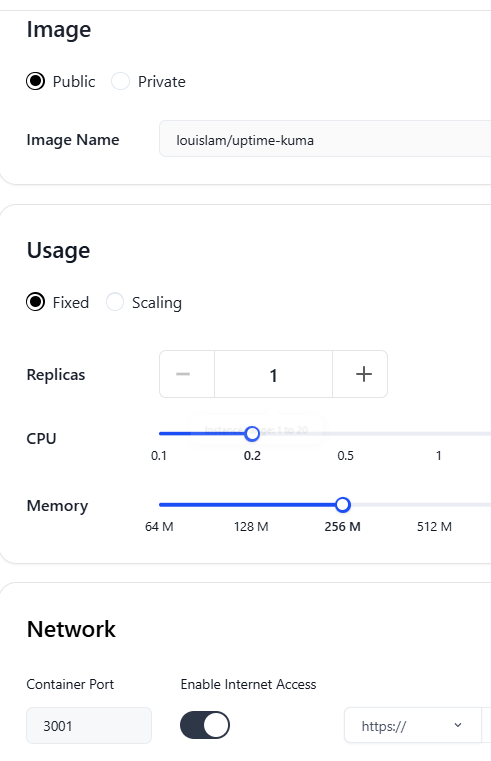The image size is (491, 761).
Task: Click the chevron arrow beside https://
Action: 458,725
